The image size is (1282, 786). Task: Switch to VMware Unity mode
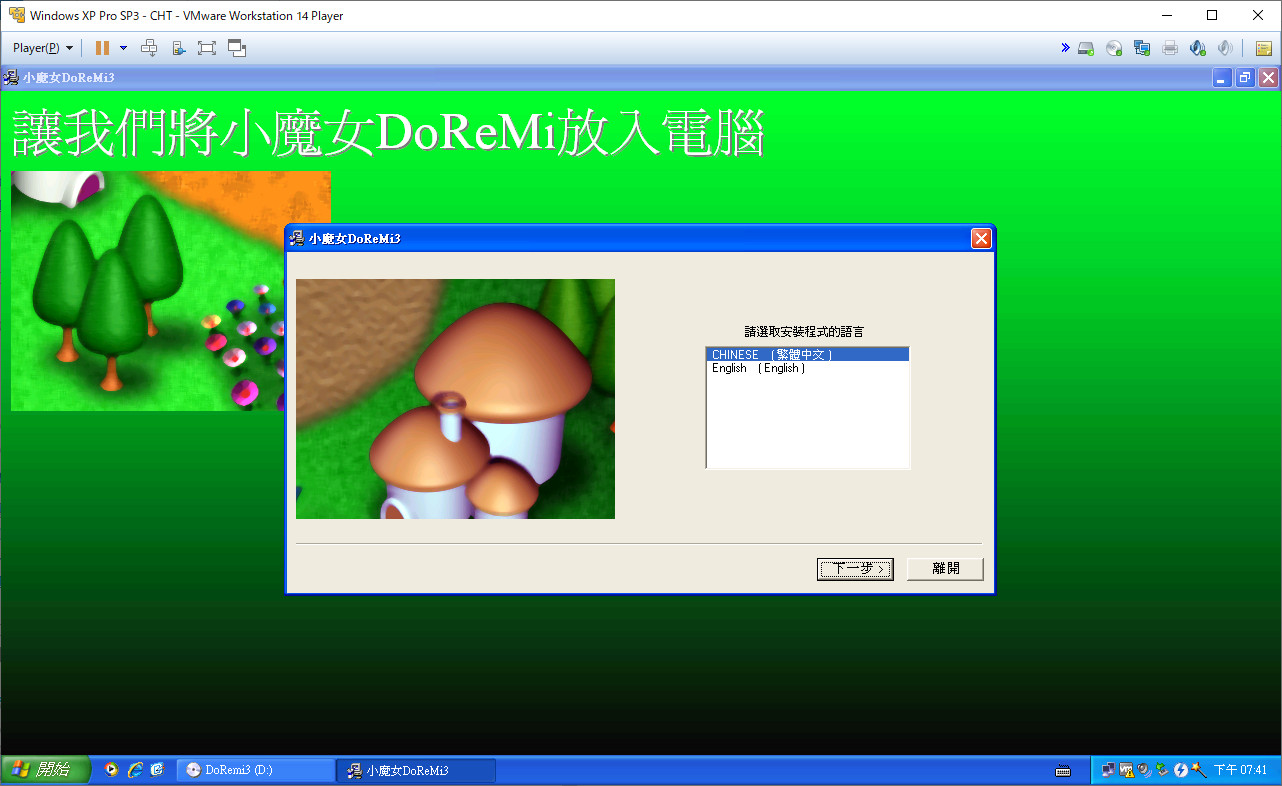click(237, 48)
